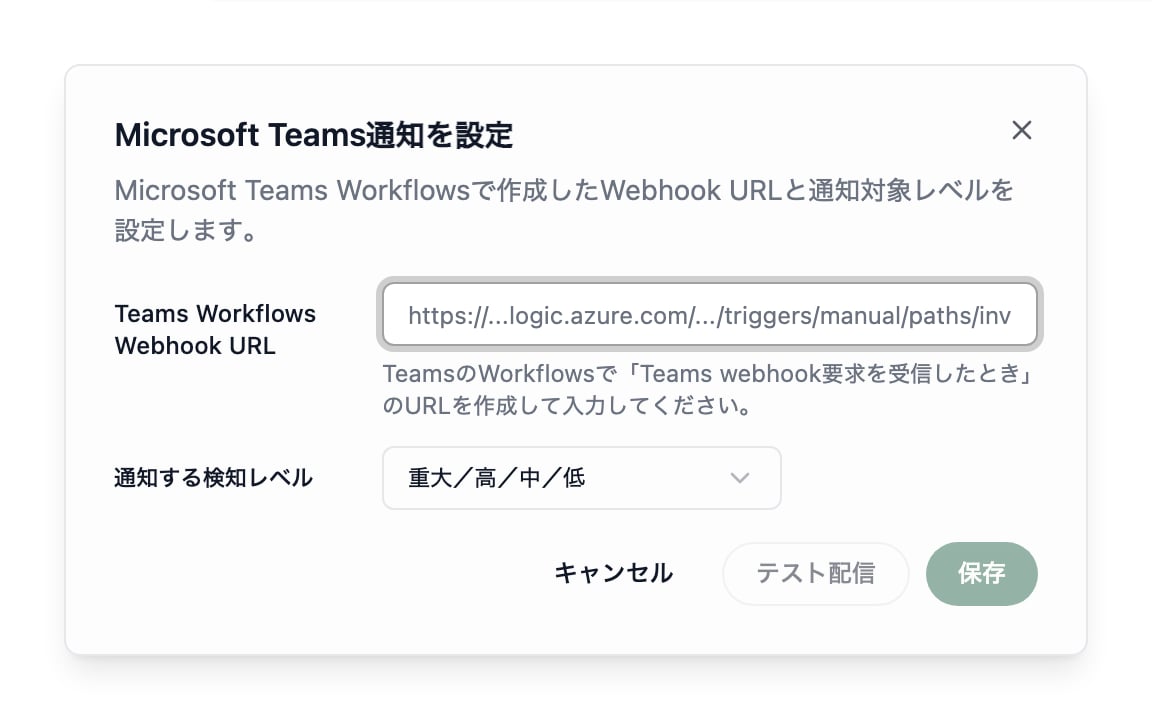Click the Teams Workflows Webhook URL label
This screenshot has height=720, width=1152.
(215, 330)
